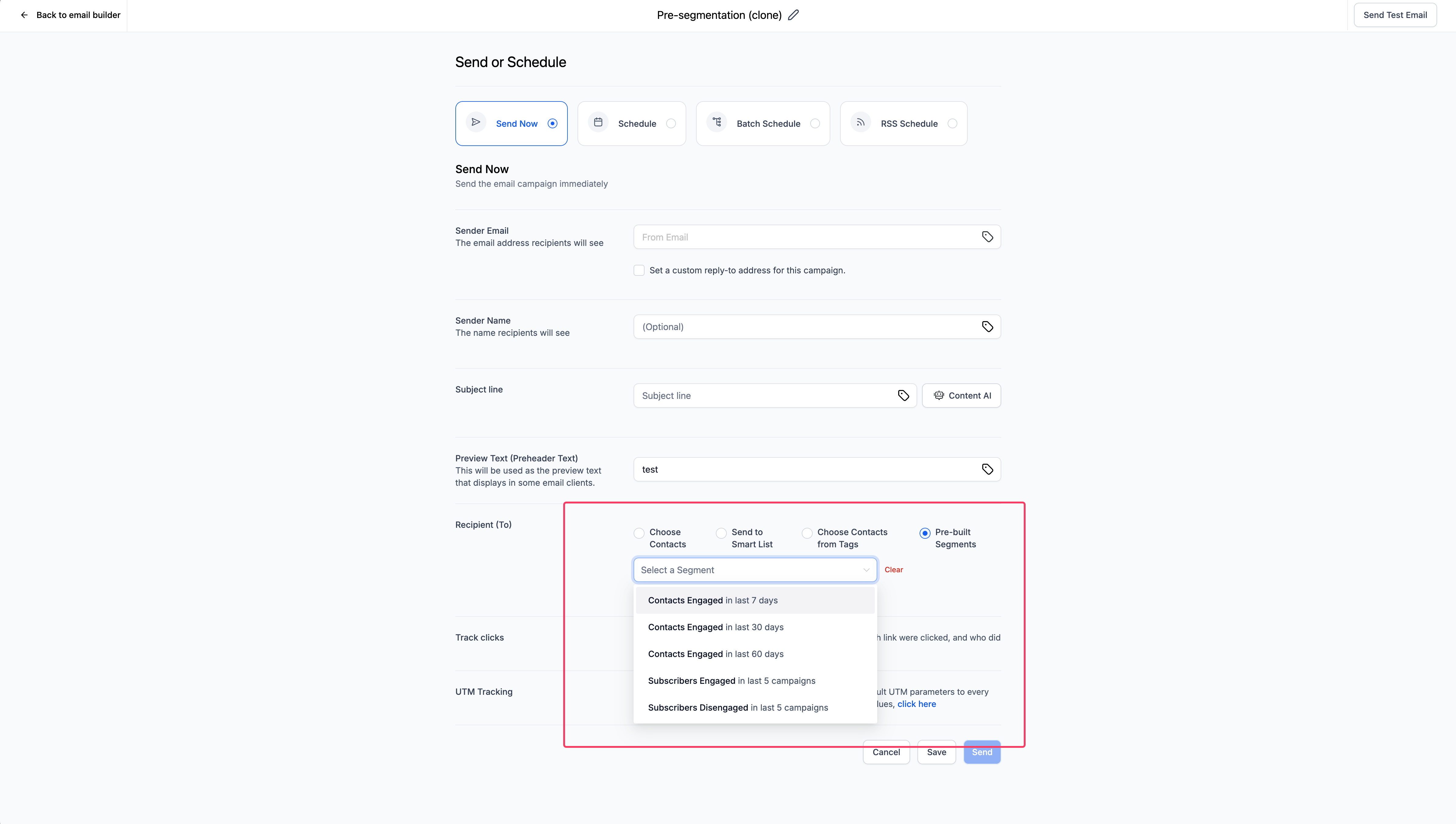
Task: Open Content AI for subject line
Action: (x=961, y=396)
